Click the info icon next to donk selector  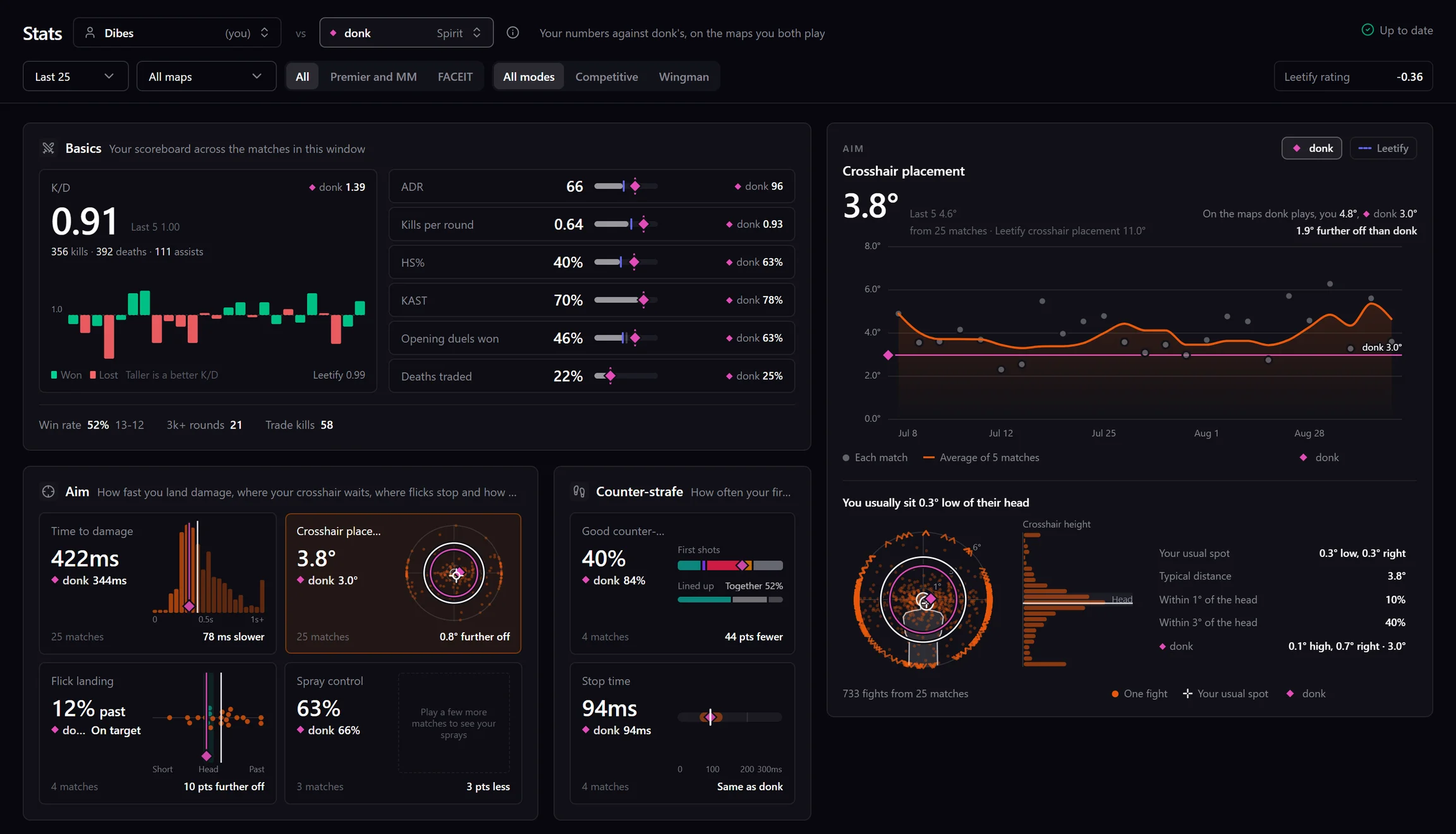513,32
